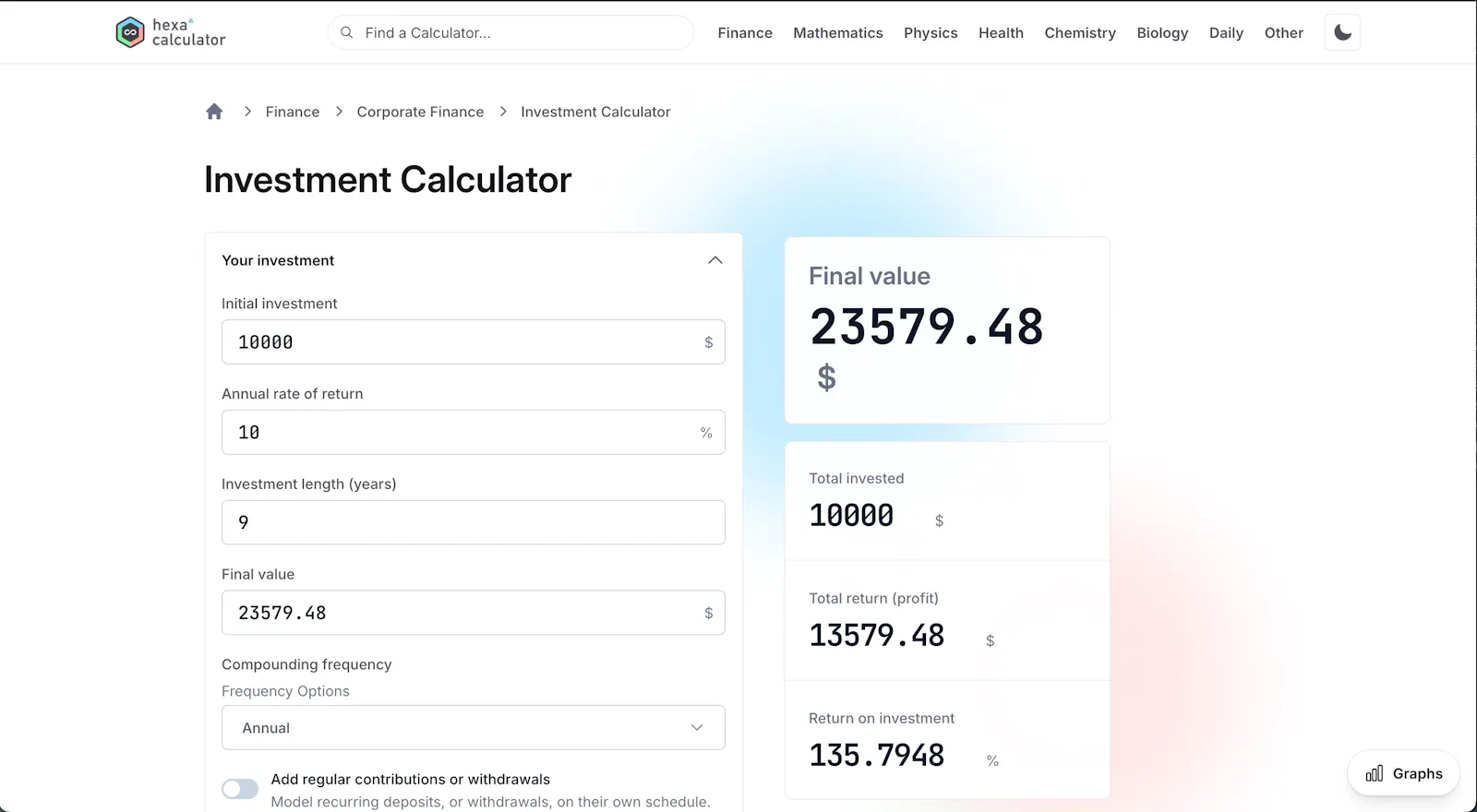Select the Return on investment 135.7948
Viewport: 1477px width, 812px height.
point(877,755)
